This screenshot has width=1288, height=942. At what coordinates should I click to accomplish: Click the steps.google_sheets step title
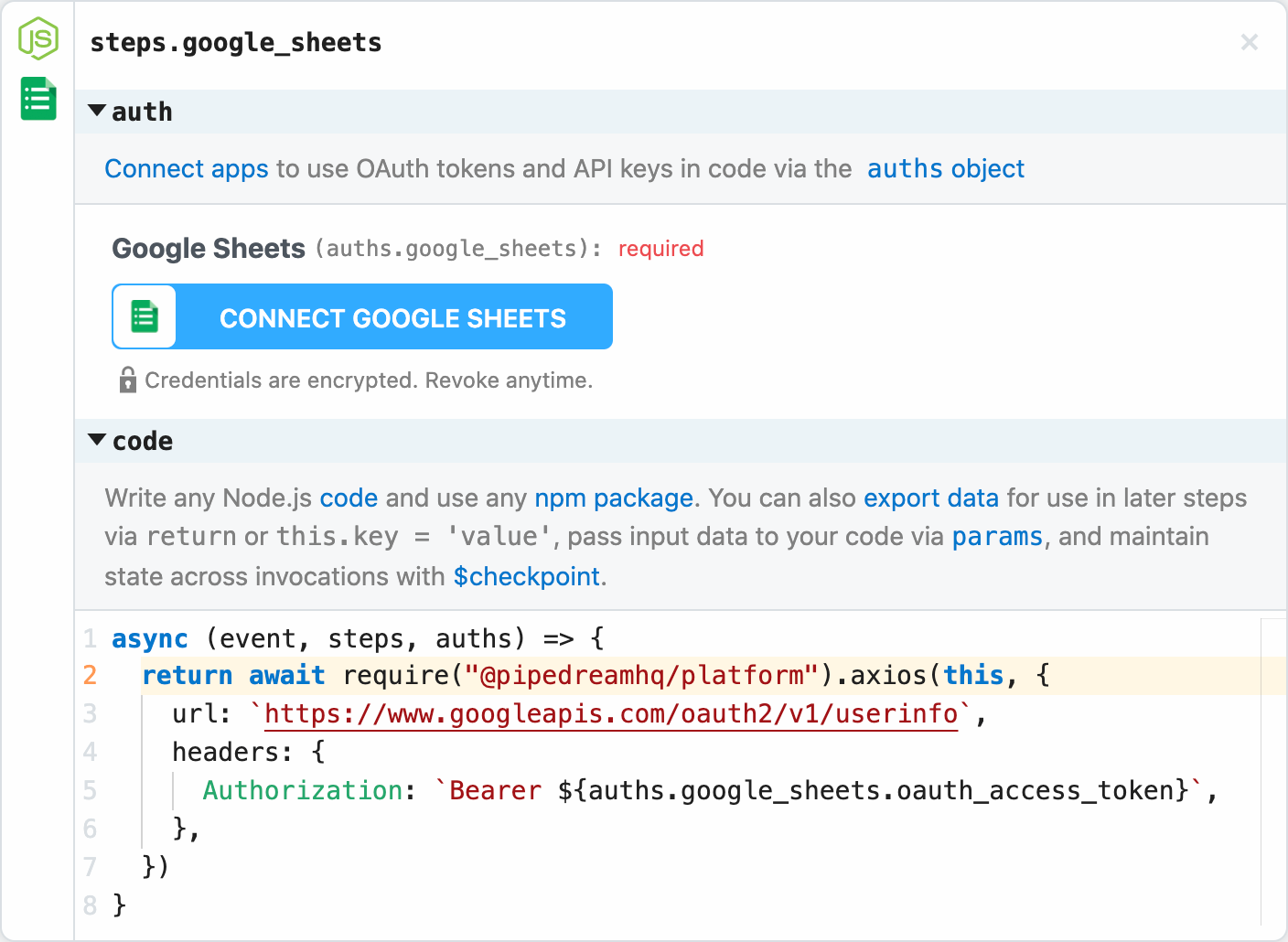click(x=236, y=43)
